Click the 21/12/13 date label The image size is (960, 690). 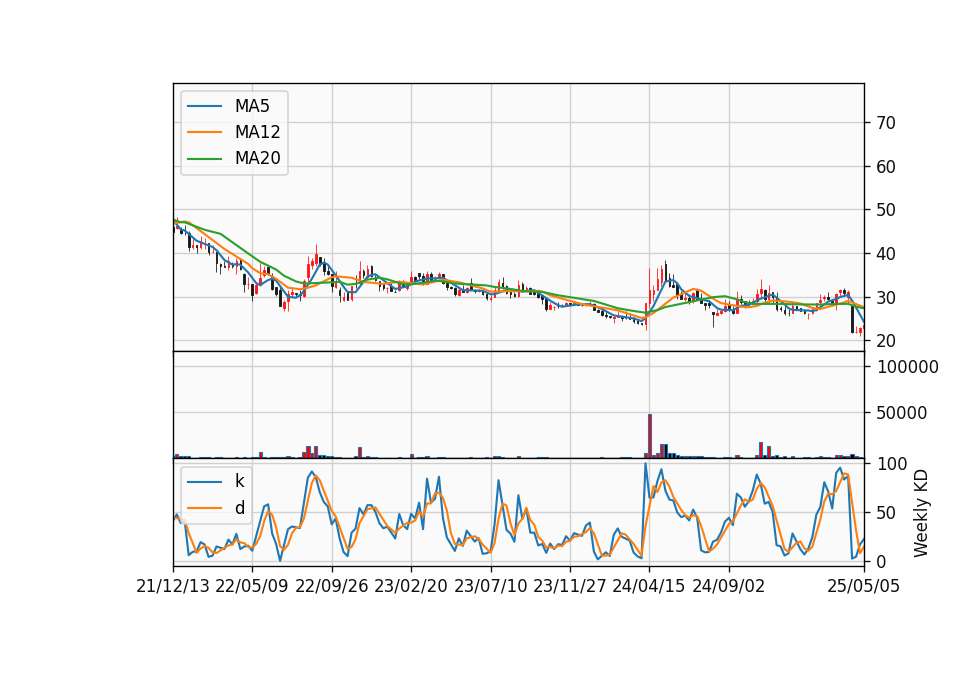[173, 587]
